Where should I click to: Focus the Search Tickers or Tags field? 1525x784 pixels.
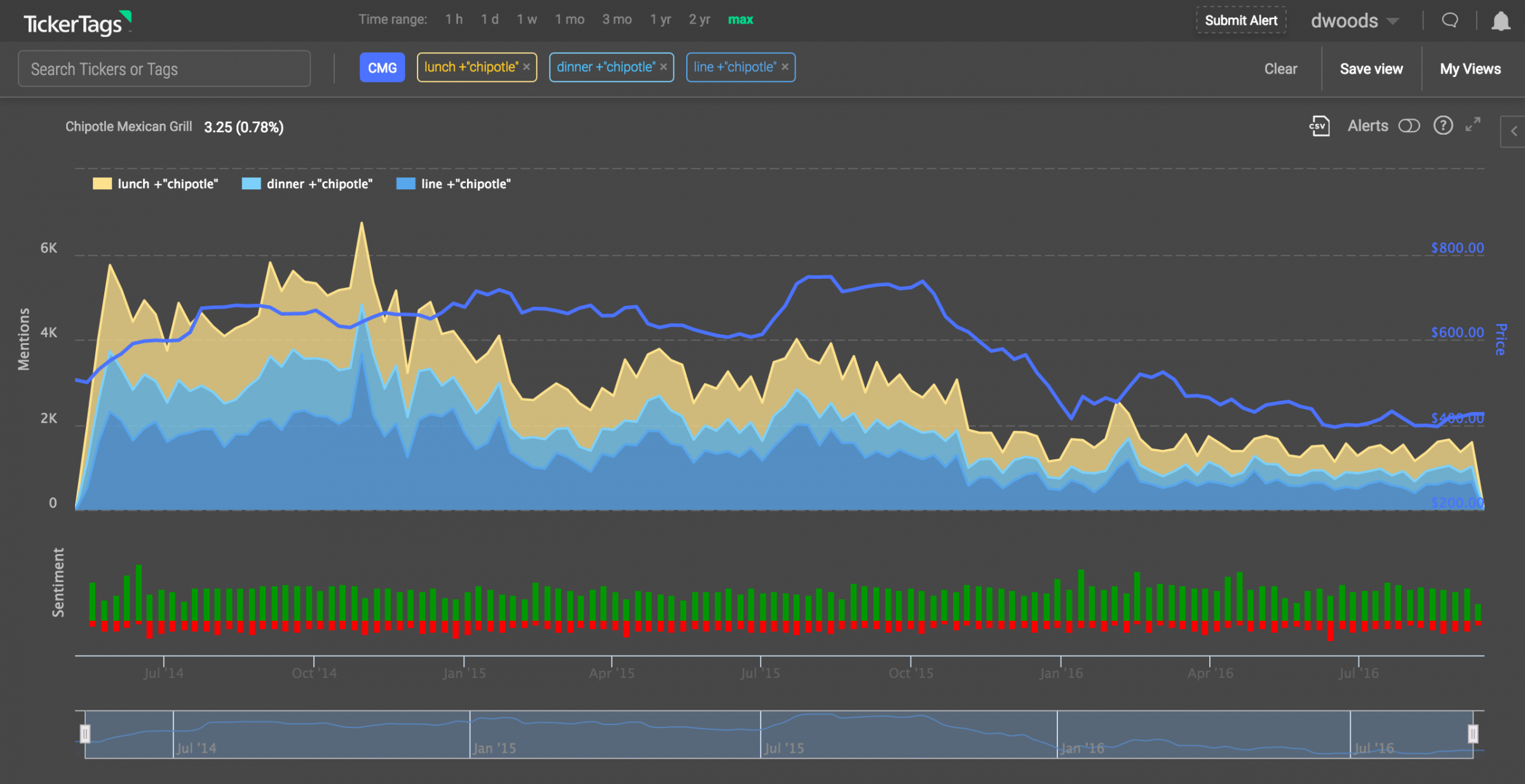[164, 69]
